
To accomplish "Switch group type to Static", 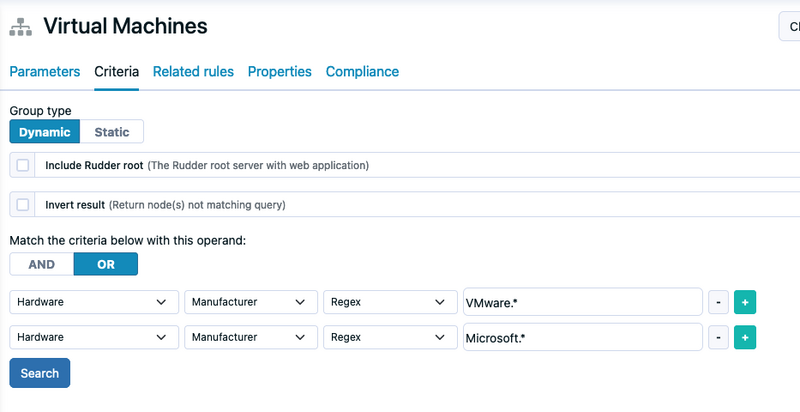I will click(x=112, y=132).
